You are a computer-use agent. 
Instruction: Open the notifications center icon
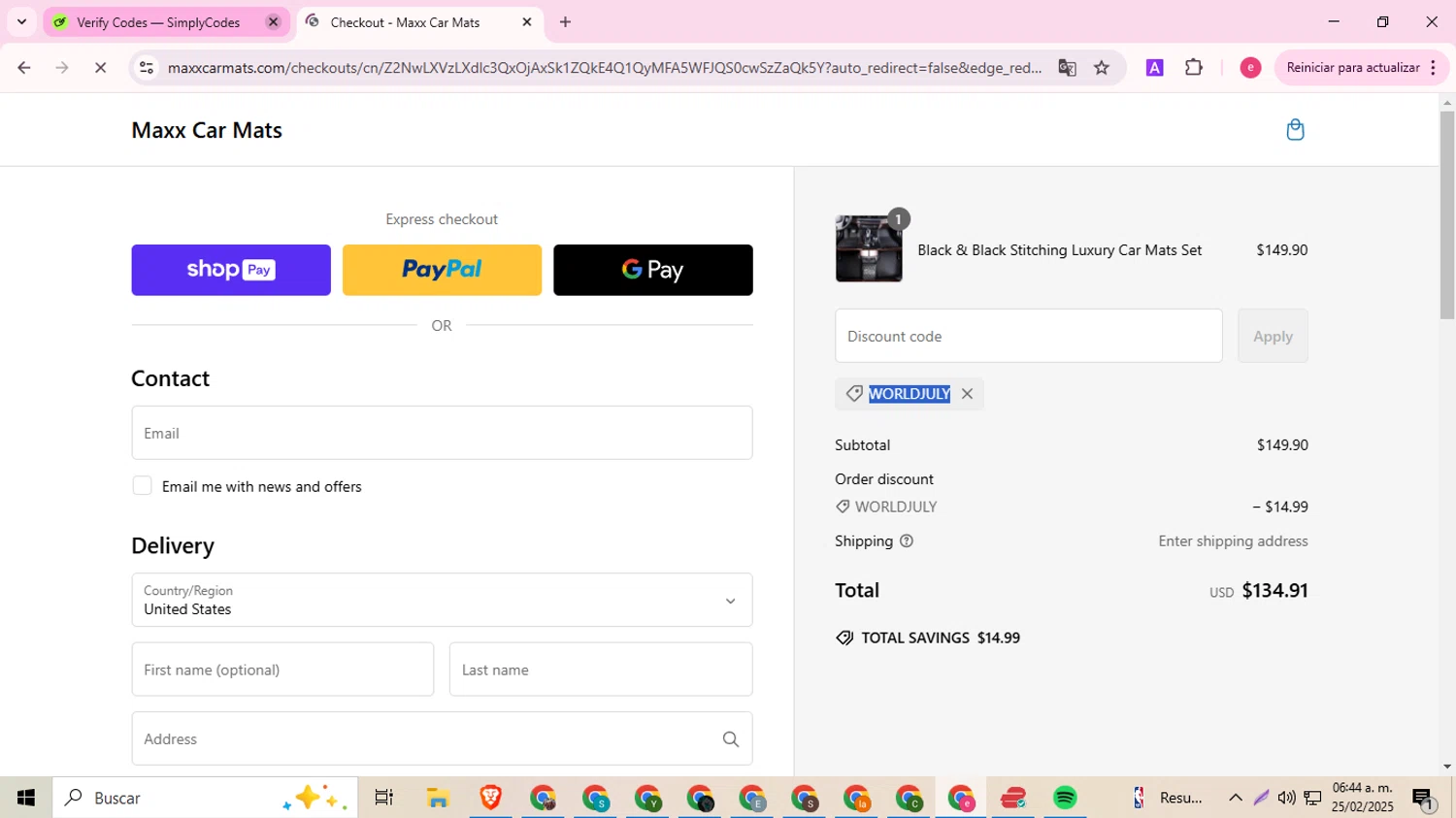[x=1423, y=798]
